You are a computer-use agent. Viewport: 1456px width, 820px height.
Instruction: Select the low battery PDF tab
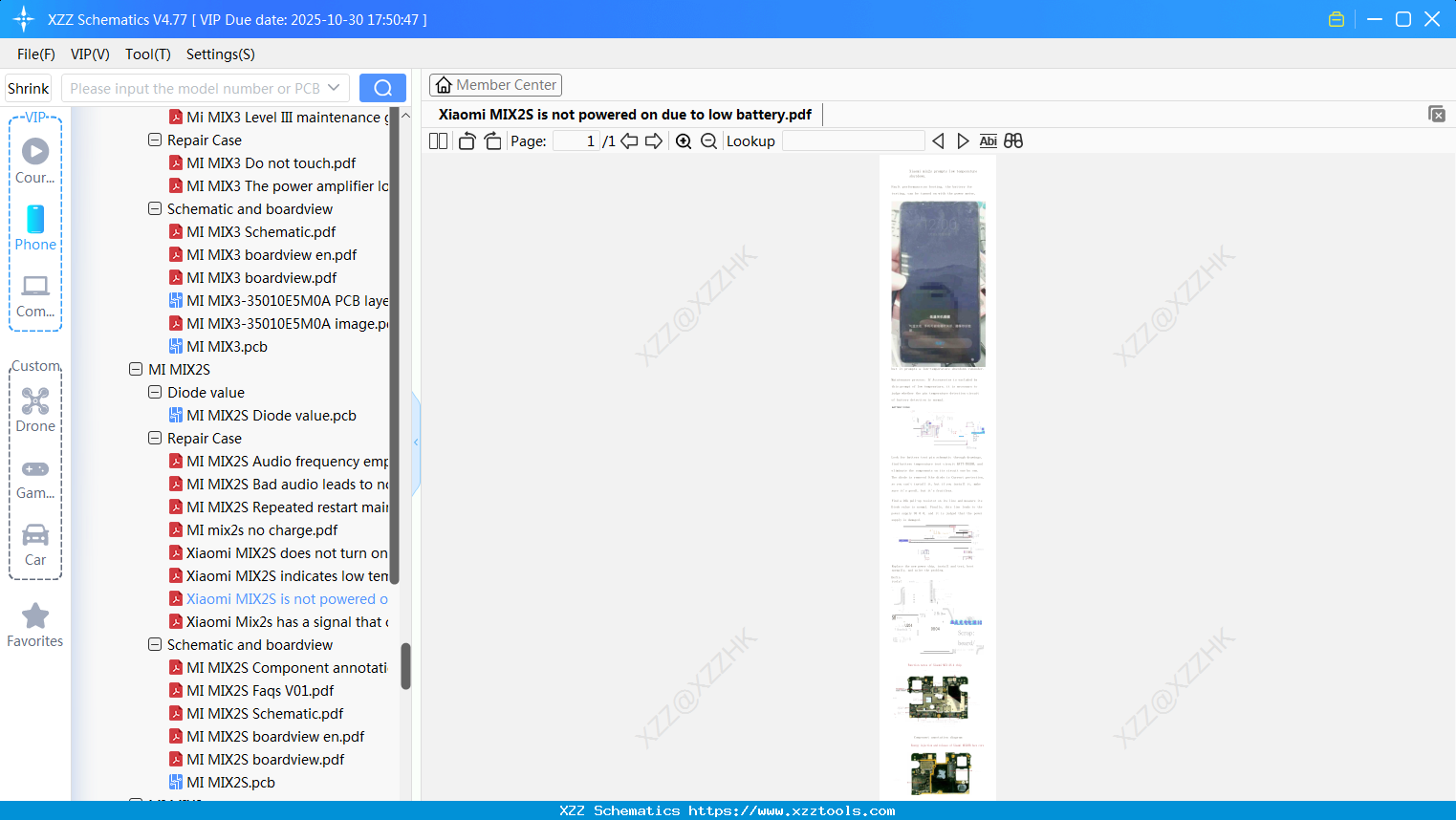pos(625,115)
